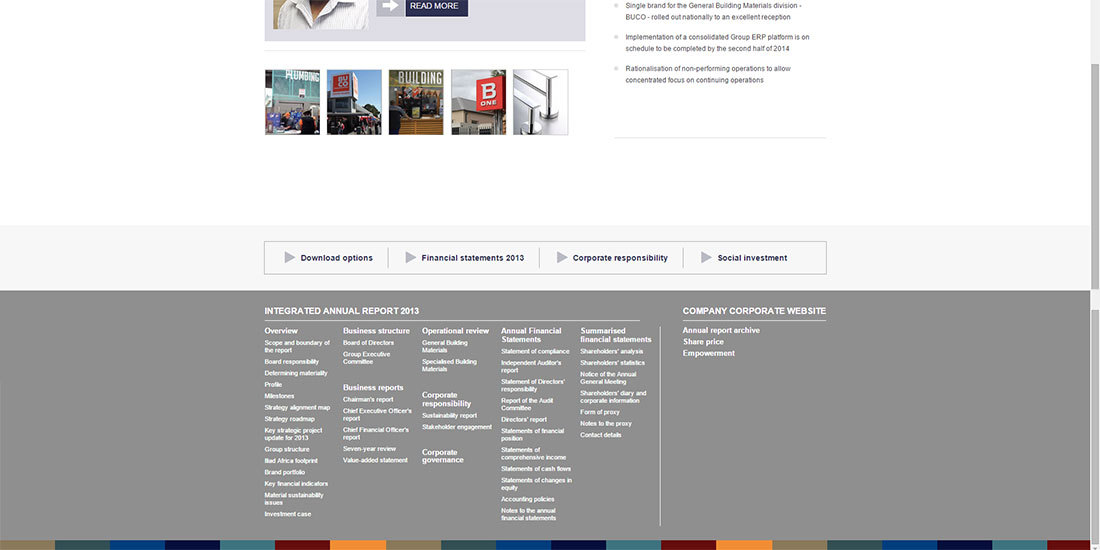Open Accounting policies link
This screenshot has height=550, width=1100.
coord(528,499)
